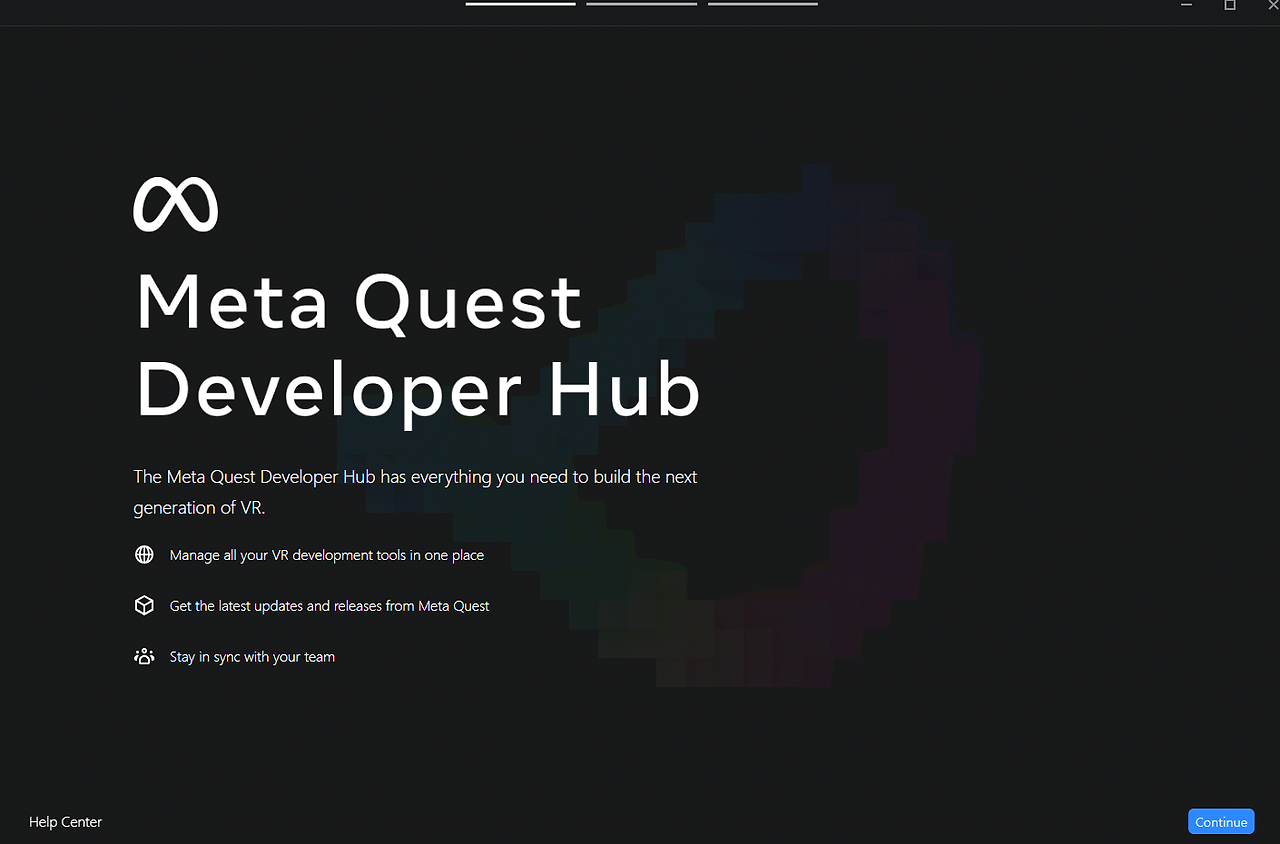Open the Help Center

point(64,821)
